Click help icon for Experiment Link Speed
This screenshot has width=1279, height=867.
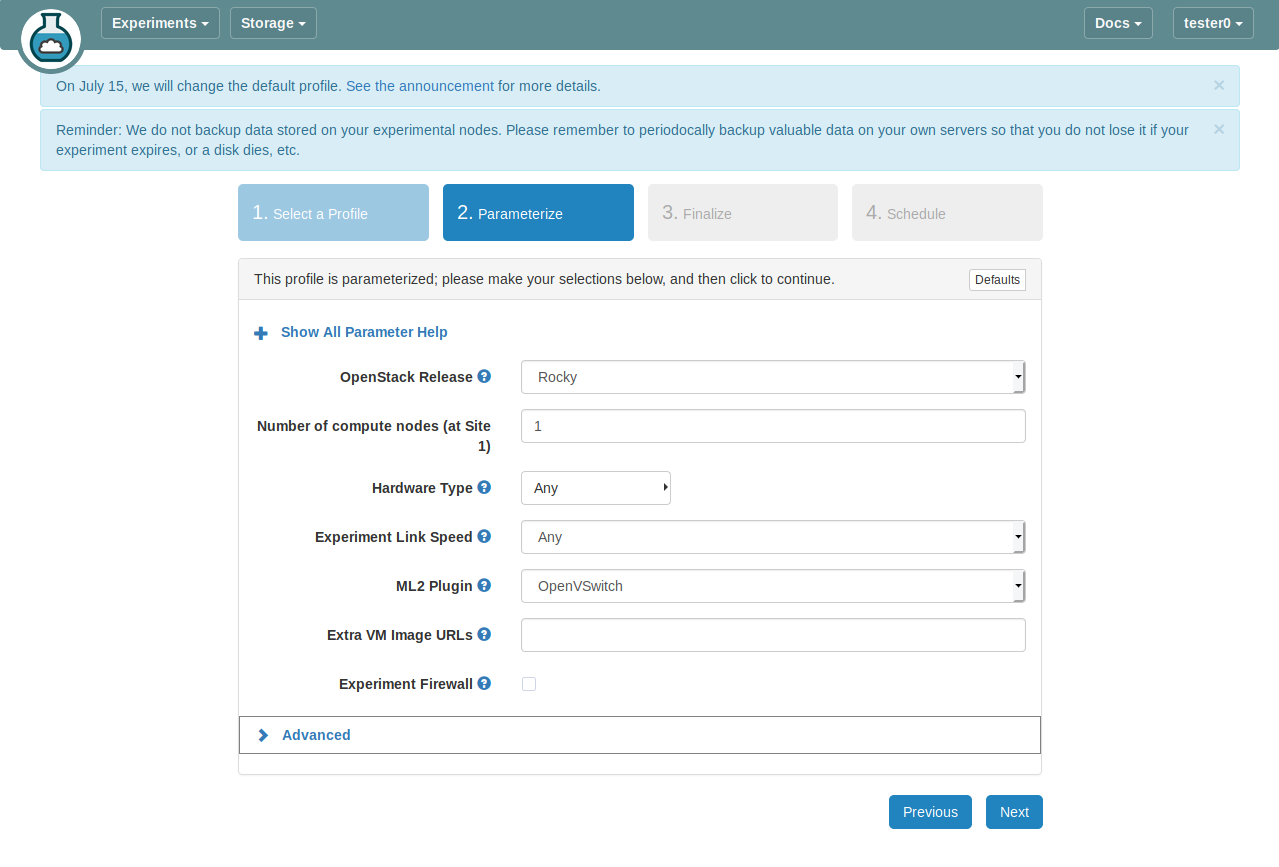click(484, 537)
